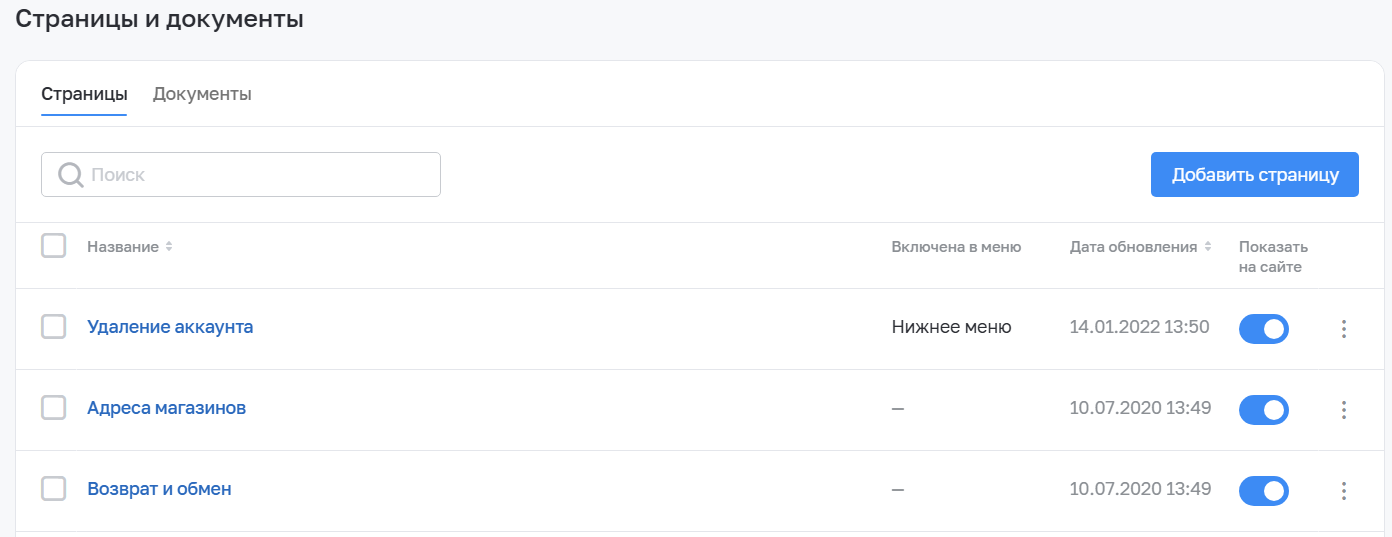Click the search magnifier icon

coord(71,175)
